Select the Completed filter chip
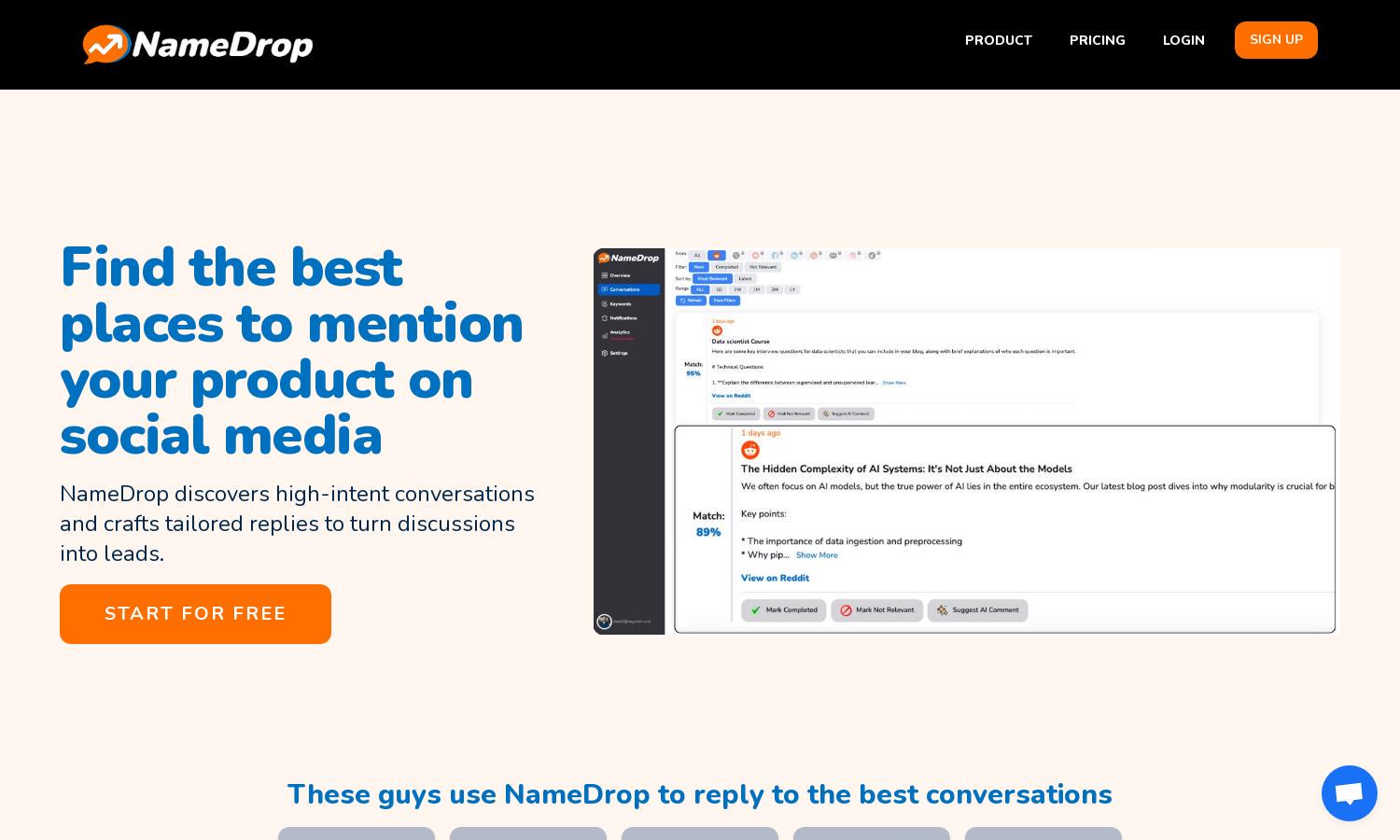The height and width of the screenshot is (840, 1400). (727, 267)
